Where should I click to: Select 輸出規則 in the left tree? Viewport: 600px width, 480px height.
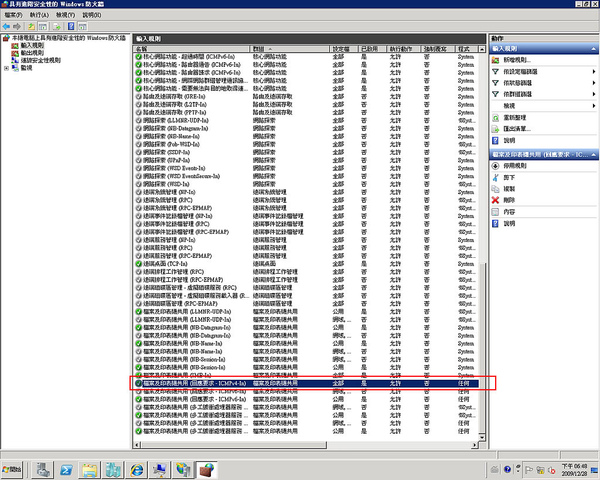tap(32, 53)
